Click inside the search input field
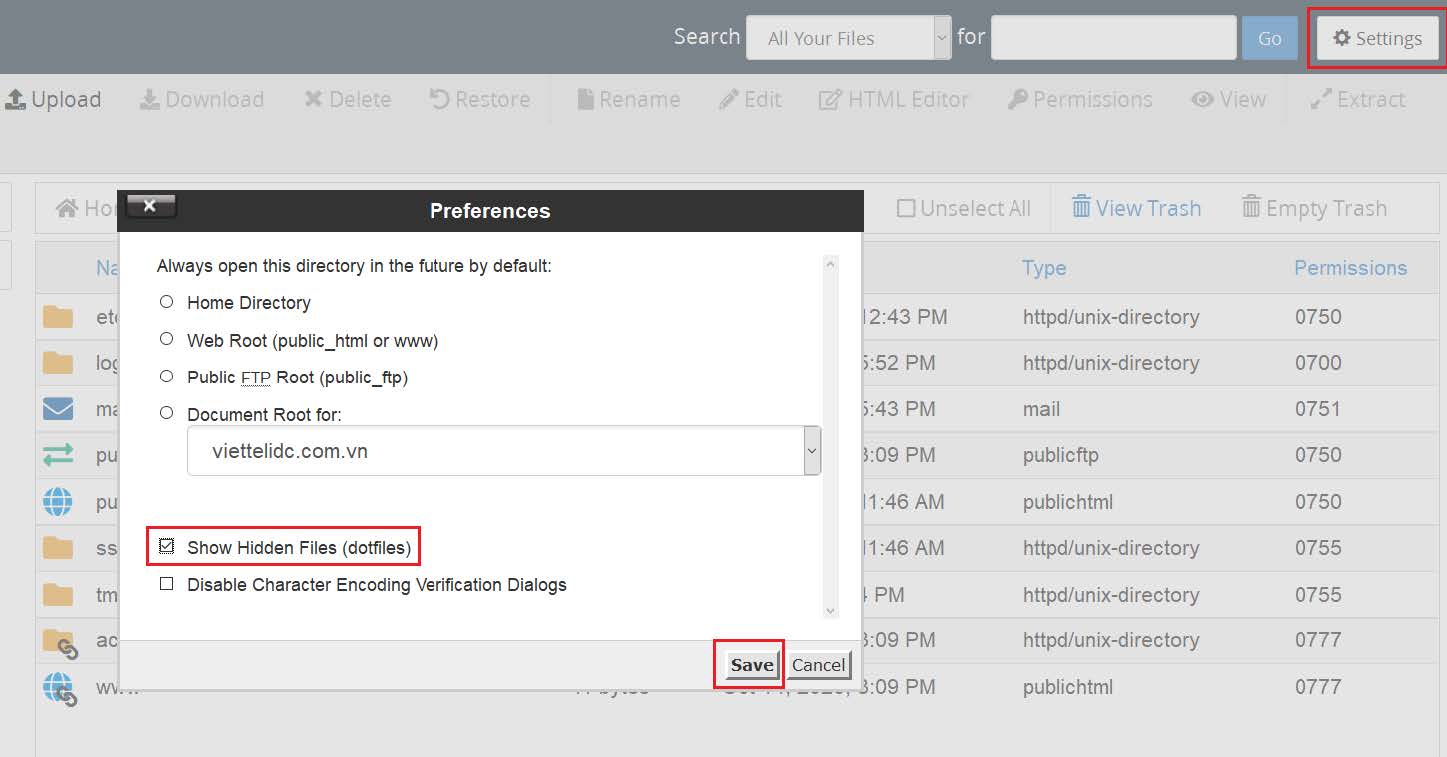Image resolution: width=1447 pixels, height=757 pixels. pos(1112,37)
